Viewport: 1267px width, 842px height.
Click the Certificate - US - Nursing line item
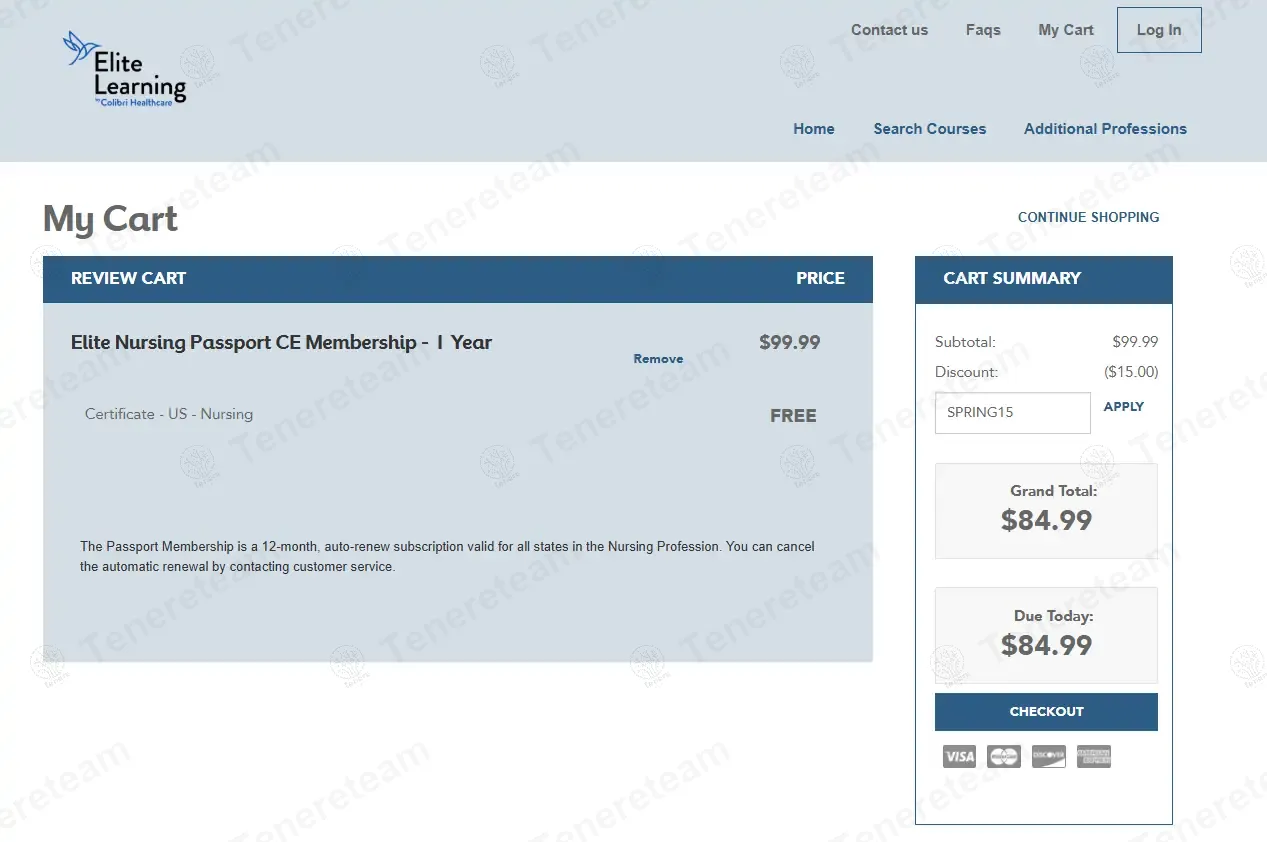(169, 414)
